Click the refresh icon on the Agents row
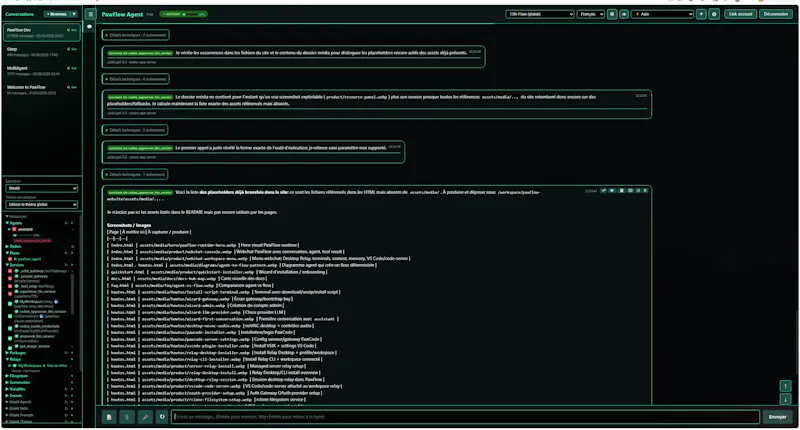This screenshot has width=800, height=430. tap(66, 223)
